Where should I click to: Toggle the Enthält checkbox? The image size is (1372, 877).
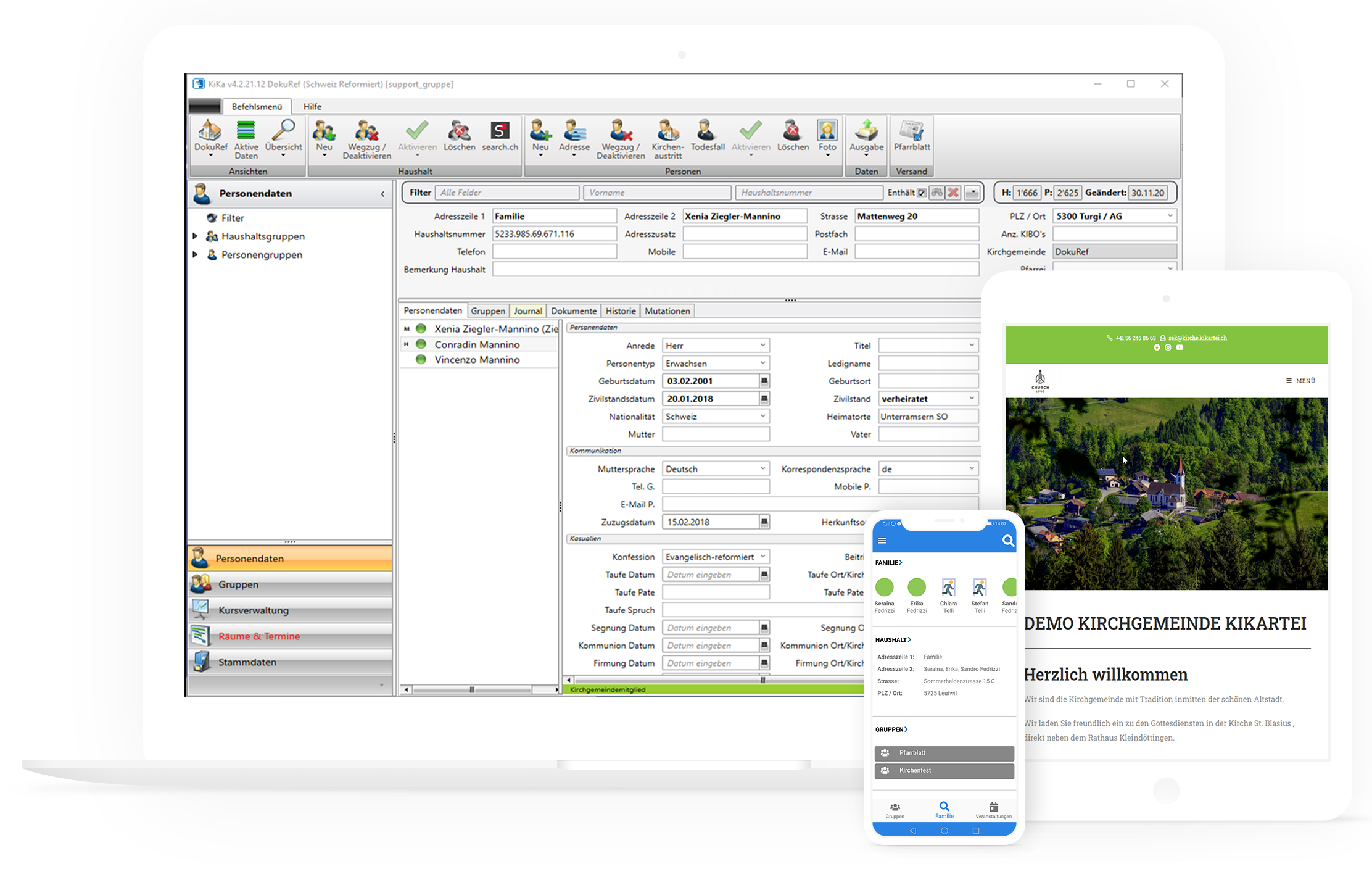922,193
